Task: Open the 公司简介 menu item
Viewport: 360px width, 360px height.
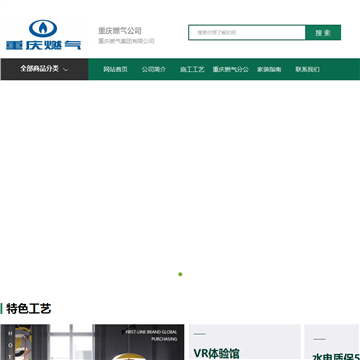Action: click(x=154, y=69)
